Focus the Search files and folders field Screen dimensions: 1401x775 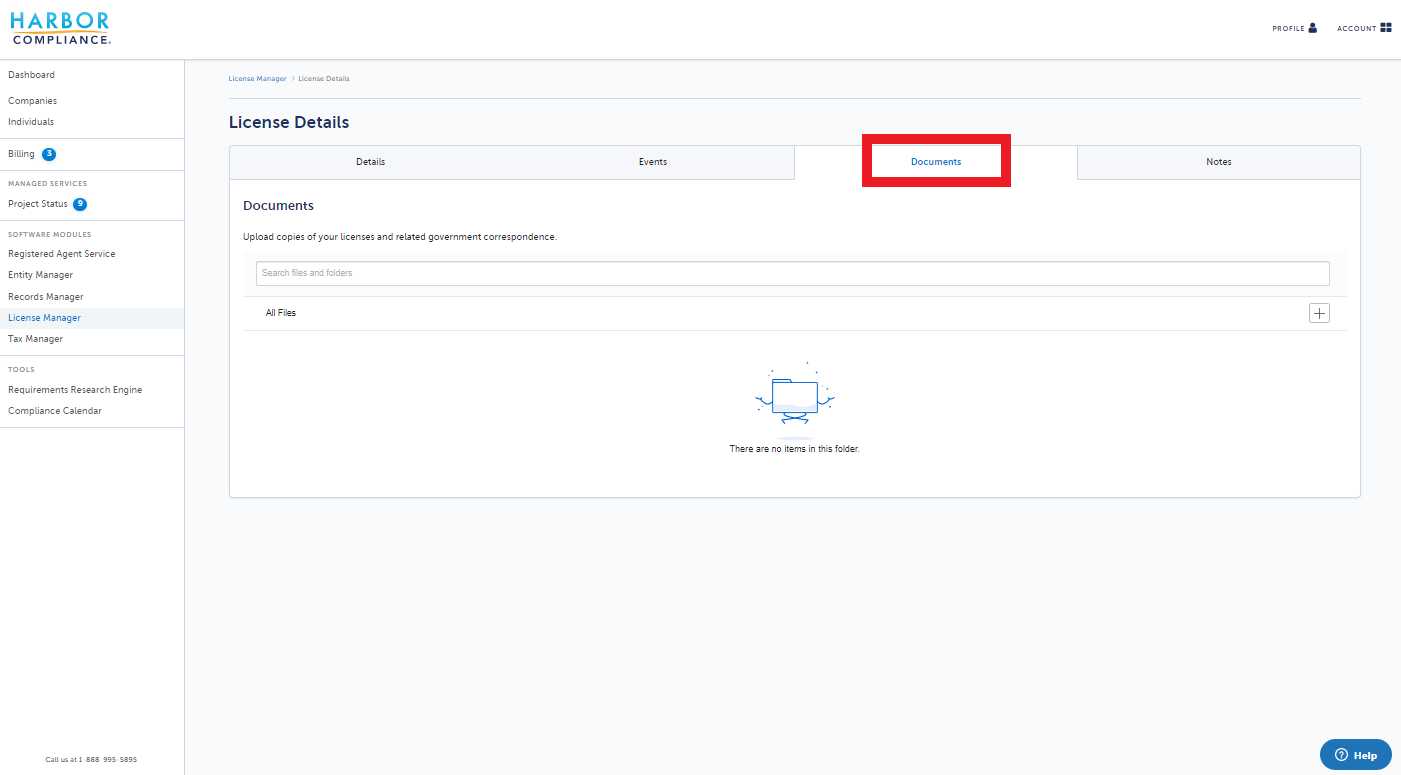(x=793, y=273)
